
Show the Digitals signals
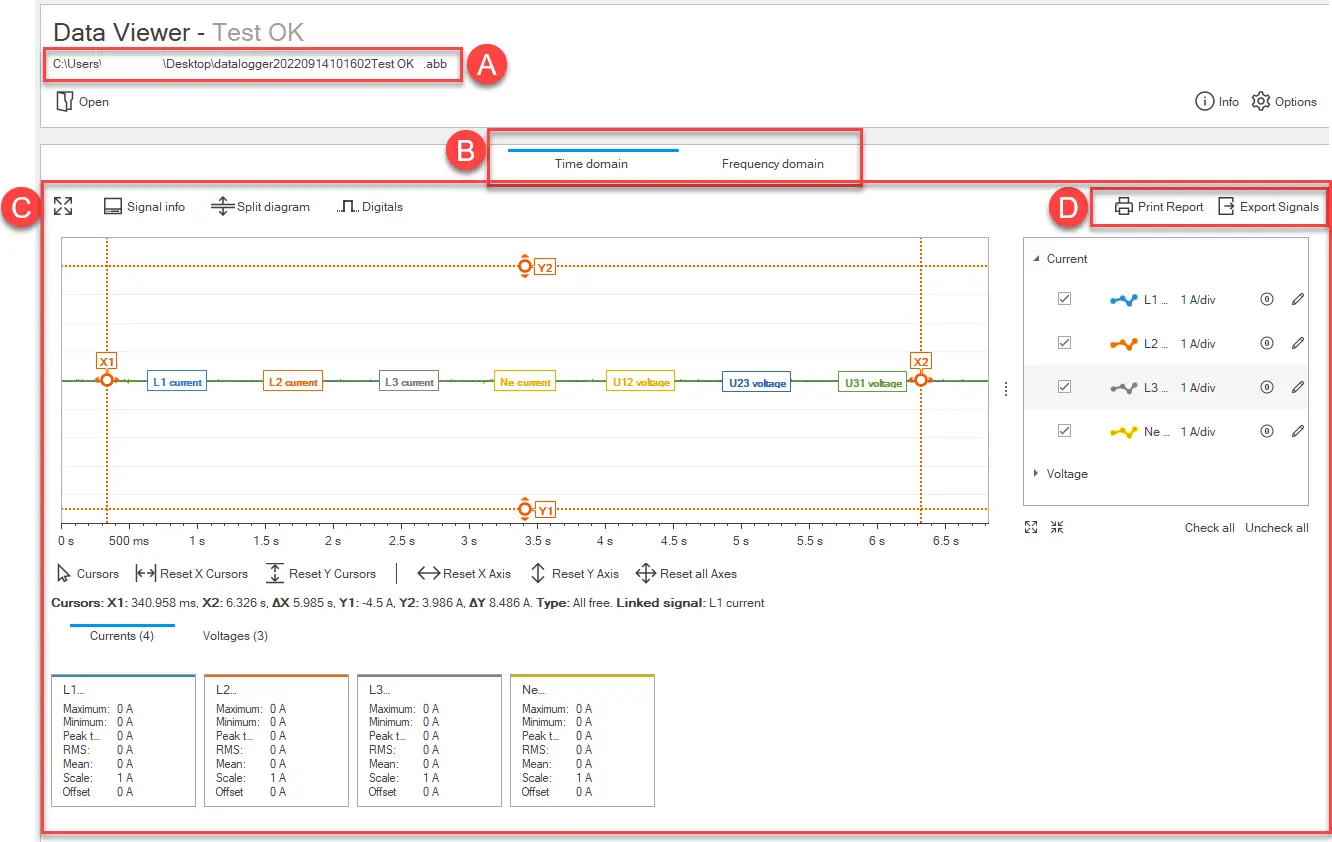click(347, 207)
